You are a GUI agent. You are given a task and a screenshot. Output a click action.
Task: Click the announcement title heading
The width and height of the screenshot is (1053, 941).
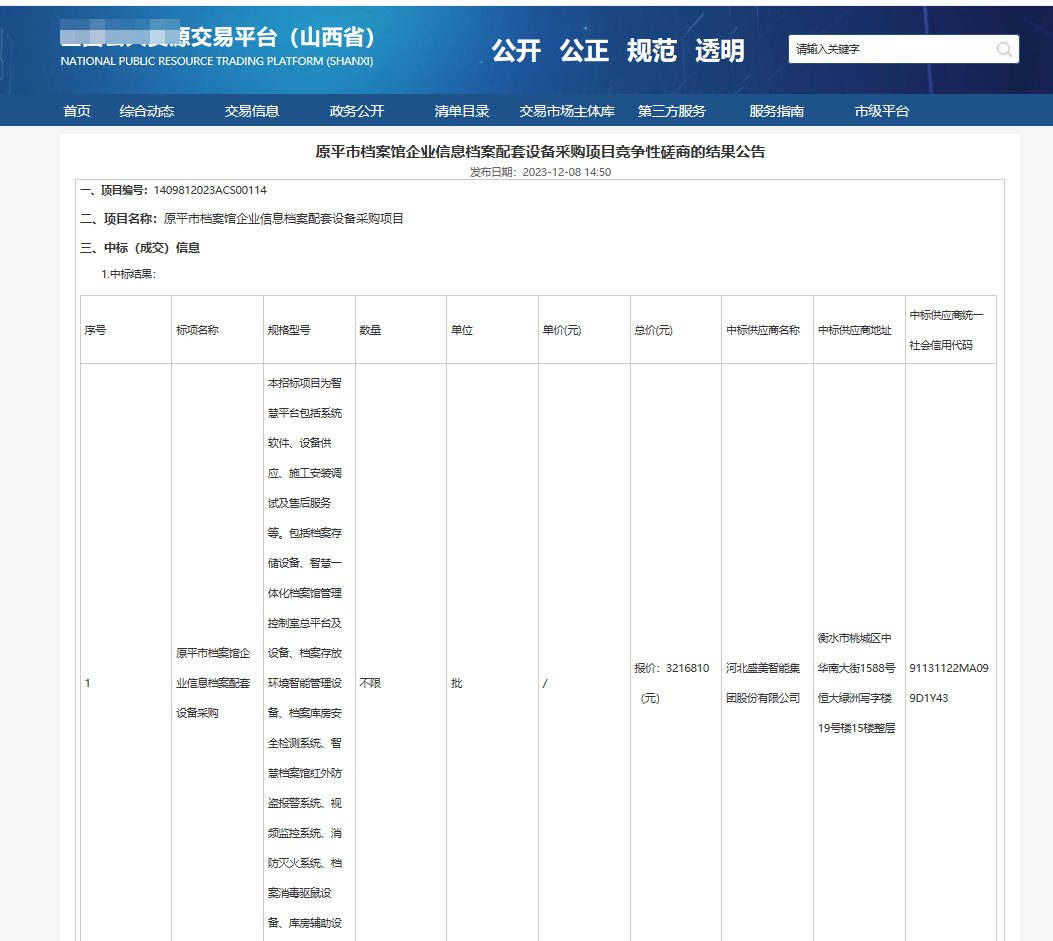(x=526, y=153)
